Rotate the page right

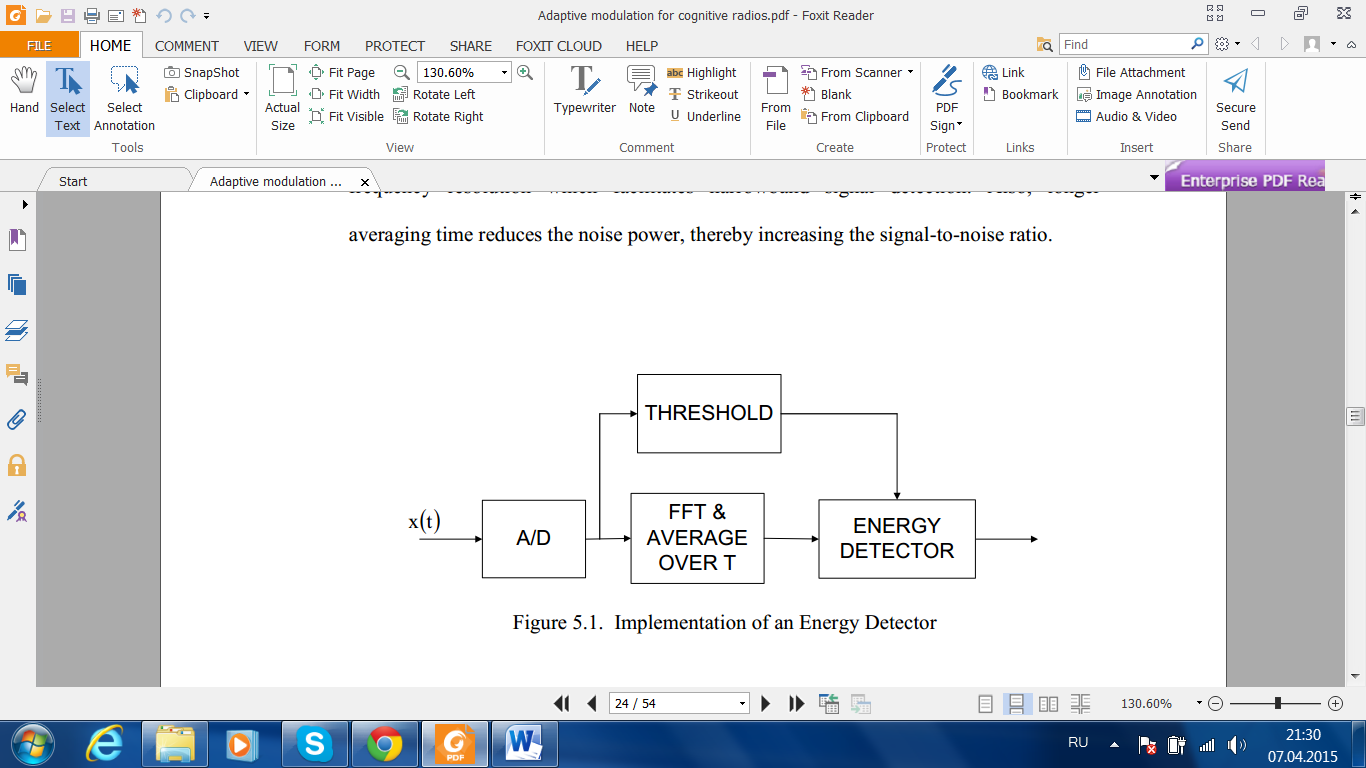tap(438, 116)
